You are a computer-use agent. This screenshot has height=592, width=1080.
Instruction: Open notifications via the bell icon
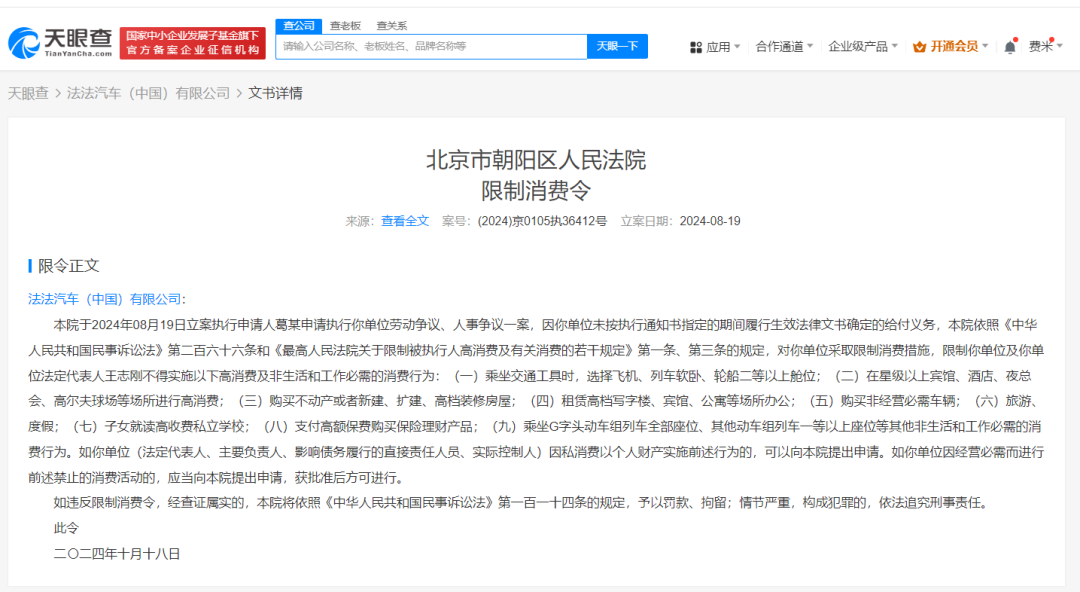[x=1010, y=47]
